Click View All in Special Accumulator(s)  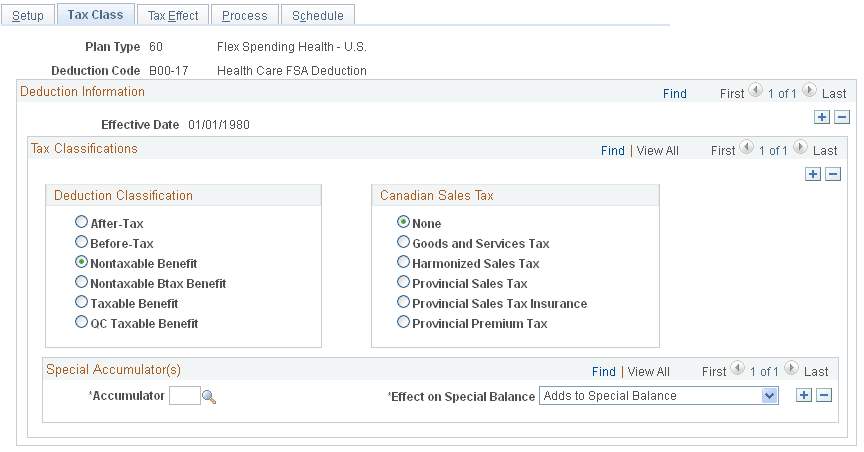pos(648,371)
